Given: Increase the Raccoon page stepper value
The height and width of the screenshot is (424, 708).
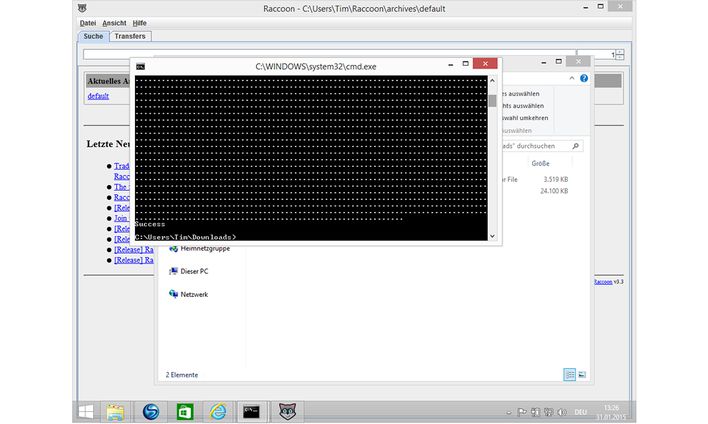Looking at the screenshot, I should (620, 52).
